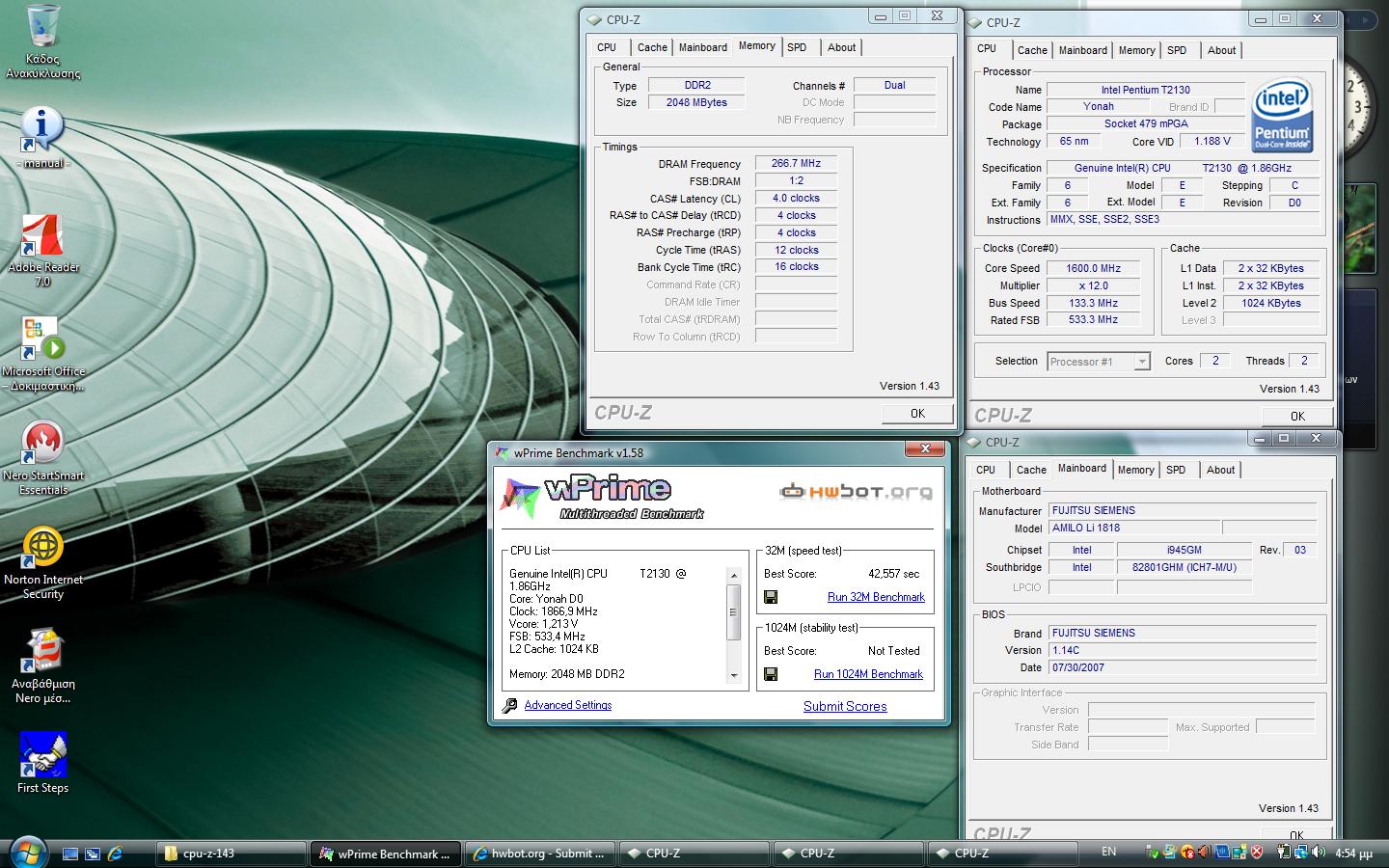Open Mainboard tab in Memory CPU-Z window
Viewport: 1389px width, 868px height.
[703, 47]
